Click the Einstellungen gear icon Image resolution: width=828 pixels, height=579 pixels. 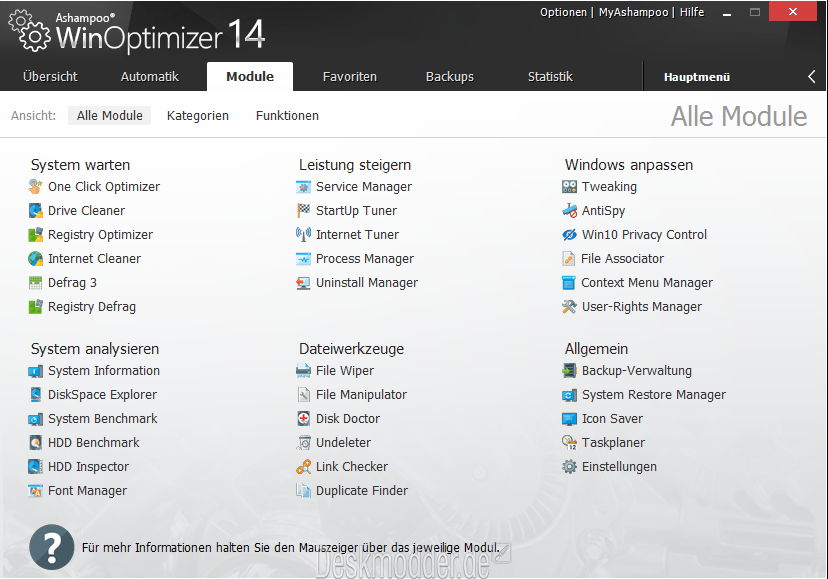pos(569,466)
